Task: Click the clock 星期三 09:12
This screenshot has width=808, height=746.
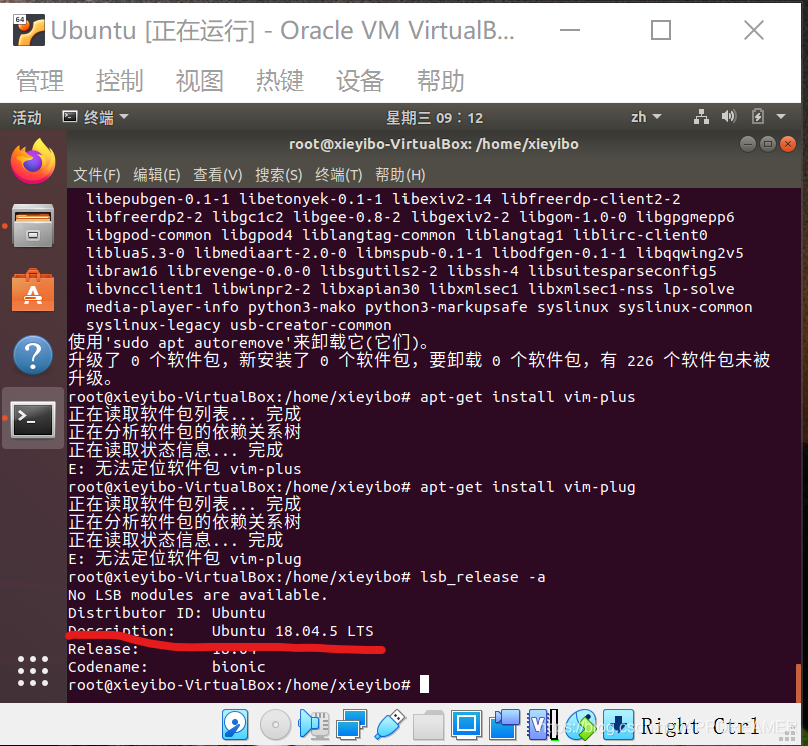Action: pos(435,117)
